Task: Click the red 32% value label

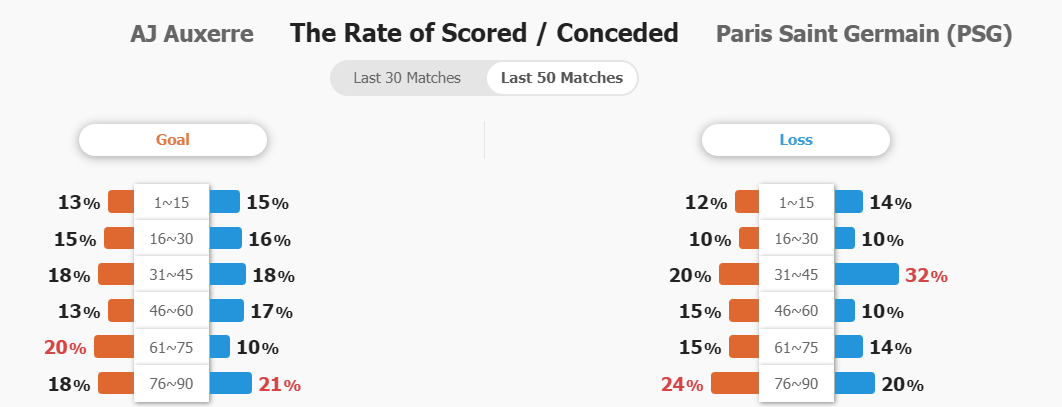Action: (926, 276)
